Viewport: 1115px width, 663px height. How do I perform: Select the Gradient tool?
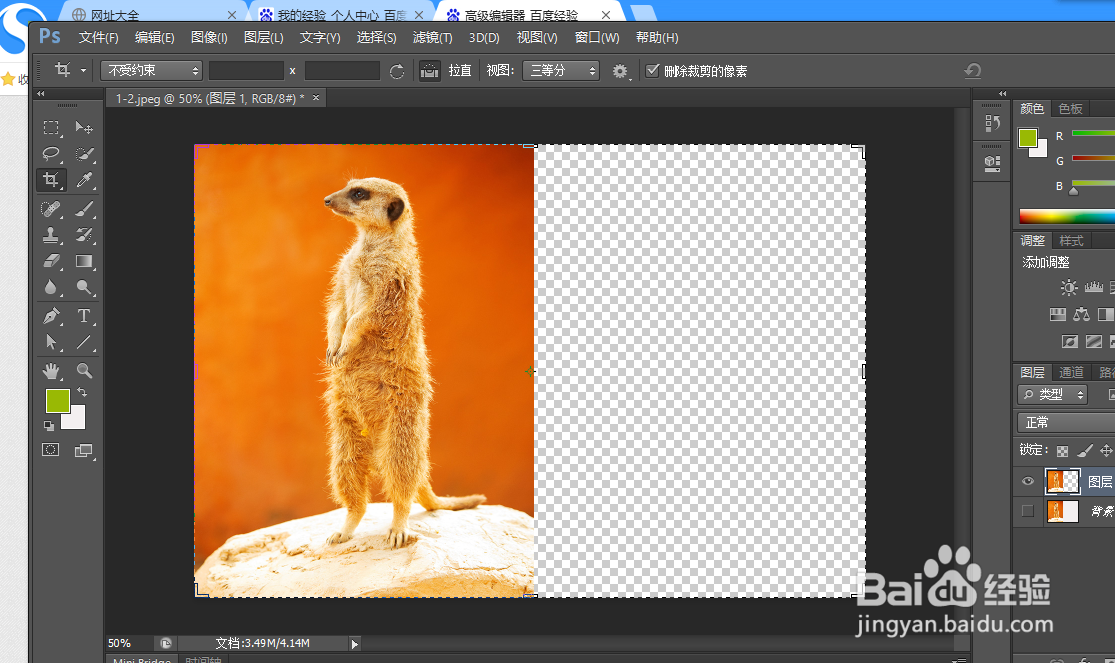[x=84, y=261]
